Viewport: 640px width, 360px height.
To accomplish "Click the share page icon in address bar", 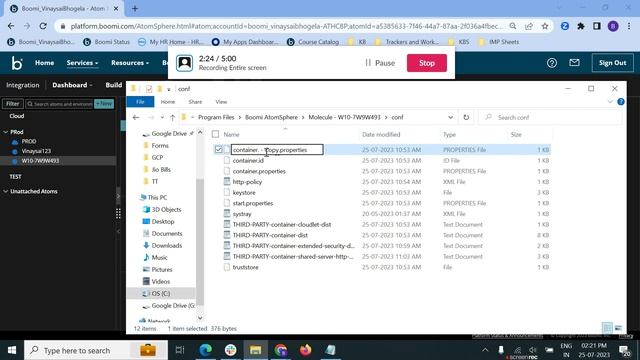I will coord(529,26).
